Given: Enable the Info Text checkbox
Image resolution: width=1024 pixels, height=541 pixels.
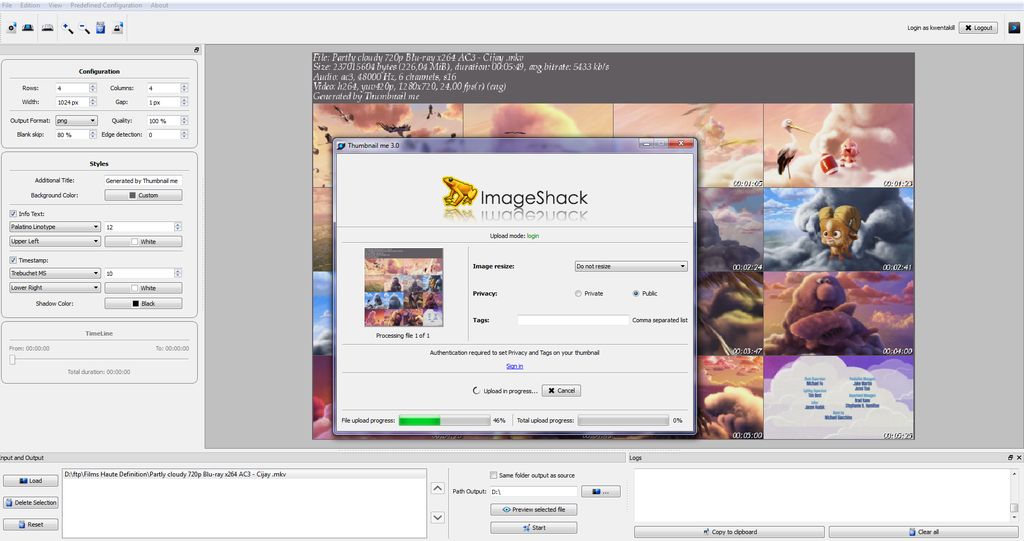Looking at the screenshot, I should [13, 214].
